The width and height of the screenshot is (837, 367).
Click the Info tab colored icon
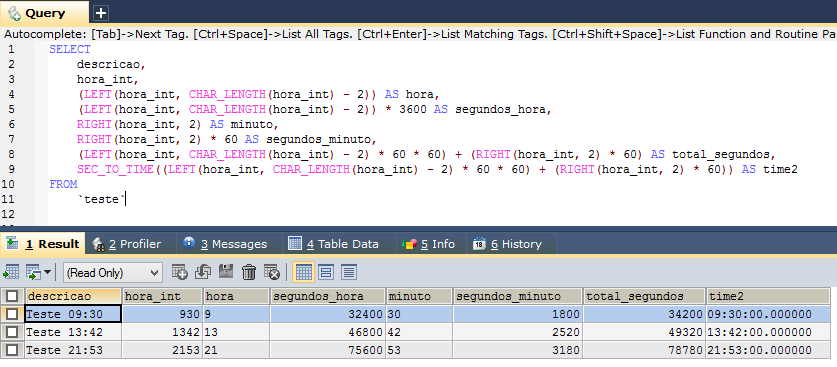point(409,244)
